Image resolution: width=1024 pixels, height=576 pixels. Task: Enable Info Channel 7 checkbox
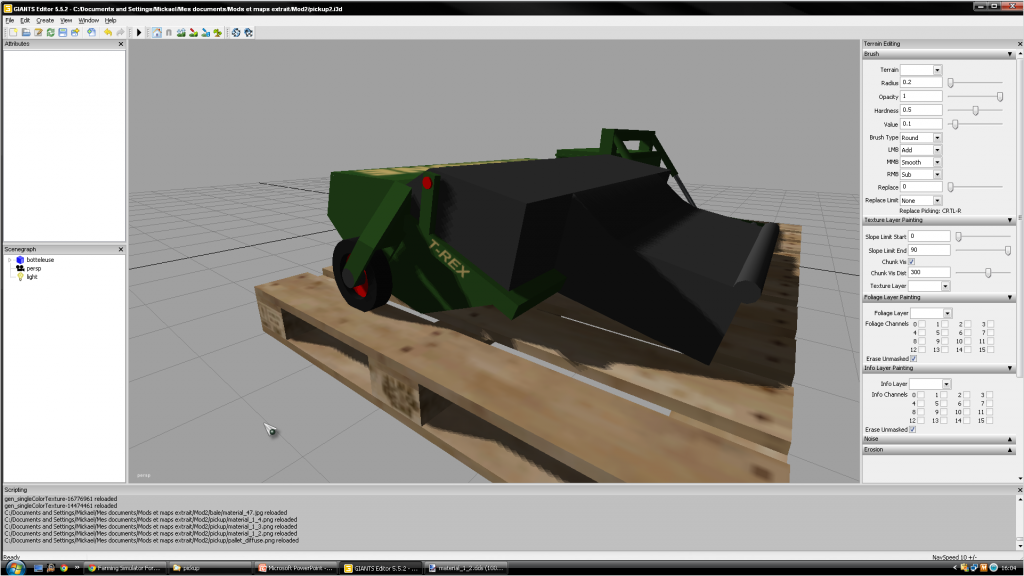pos(990,404)
